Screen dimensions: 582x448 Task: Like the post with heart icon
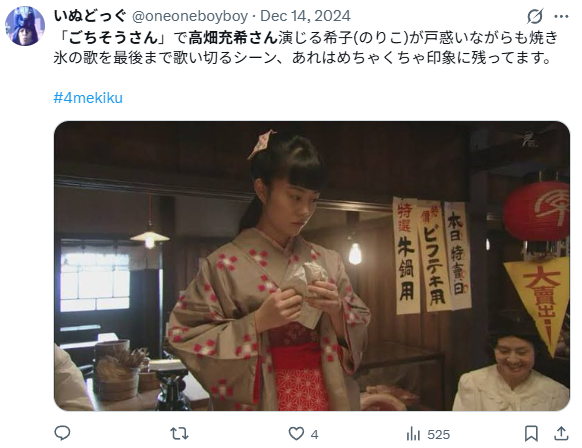[x=296, y=434]
